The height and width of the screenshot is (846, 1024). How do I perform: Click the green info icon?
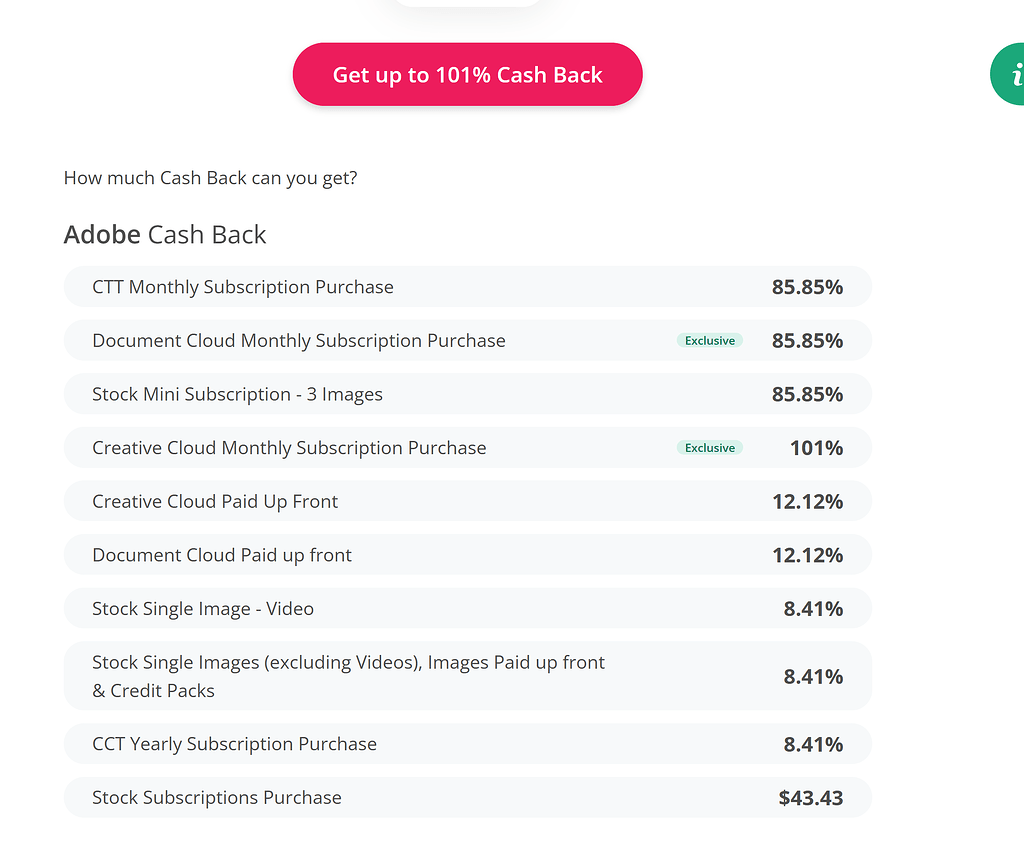pyautogui.click(x=1009, y=74)
